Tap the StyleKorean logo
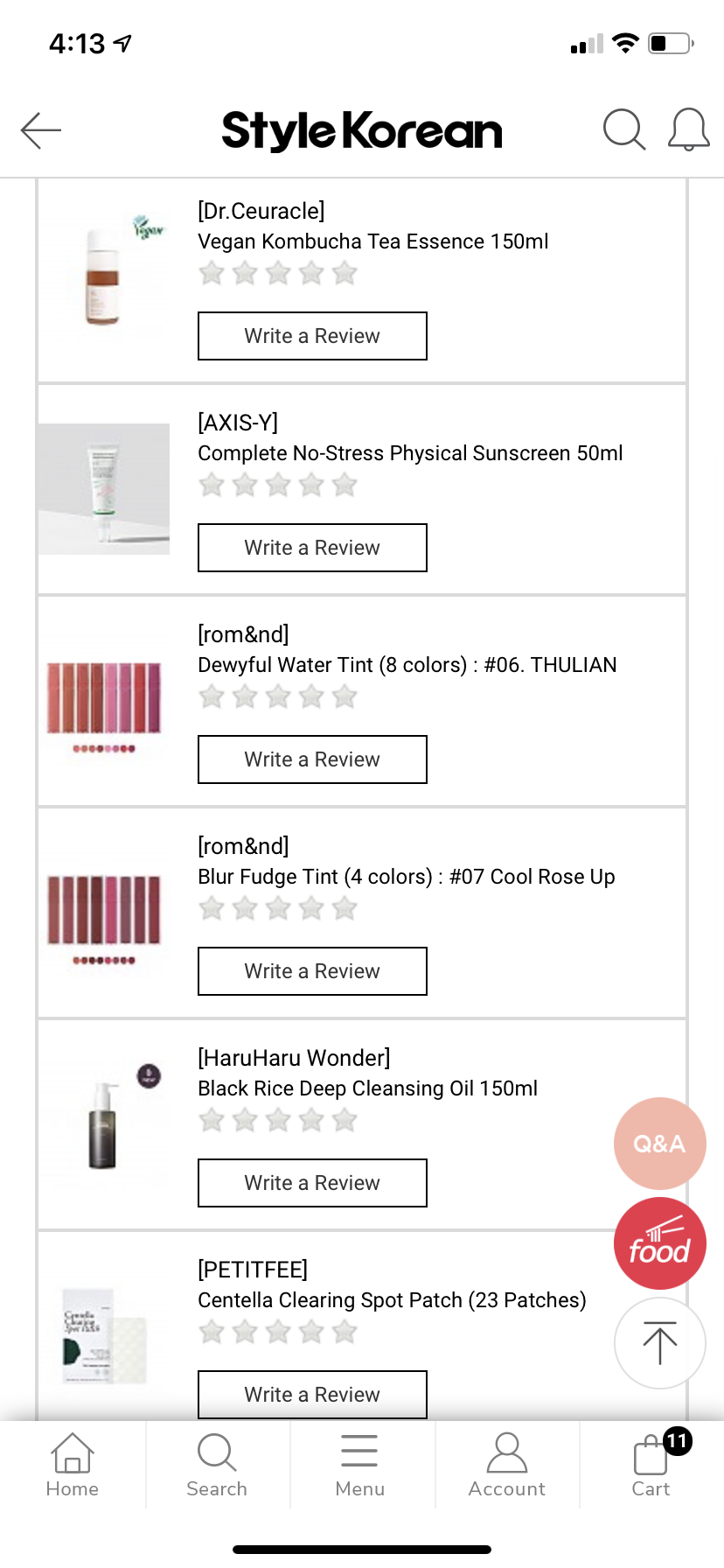The width and height of the screenshot is (724, 1568). (x=362, y=131)
